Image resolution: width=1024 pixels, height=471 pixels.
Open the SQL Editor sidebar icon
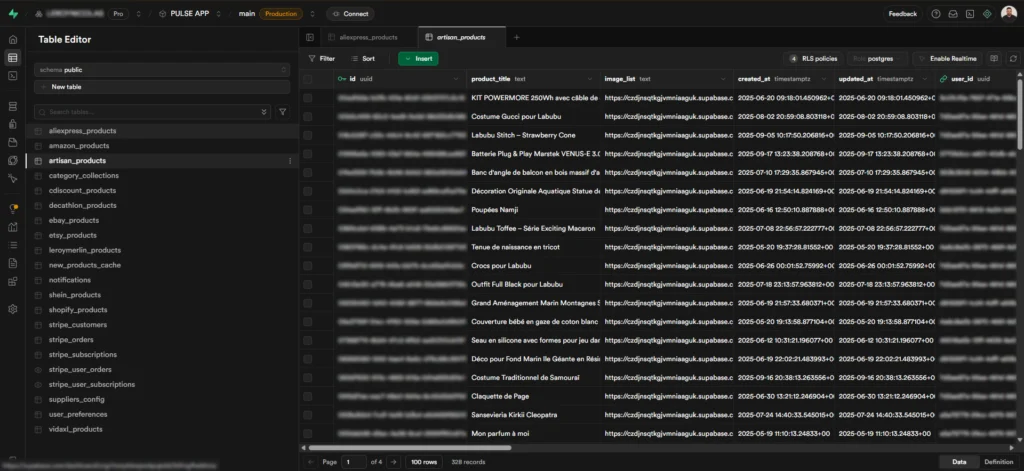(x=12, y=76)
